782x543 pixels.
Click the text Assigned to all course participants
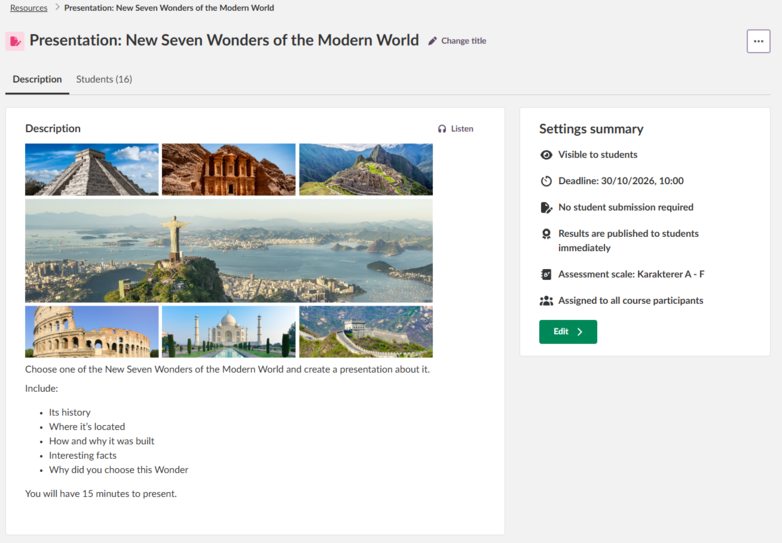631,301
